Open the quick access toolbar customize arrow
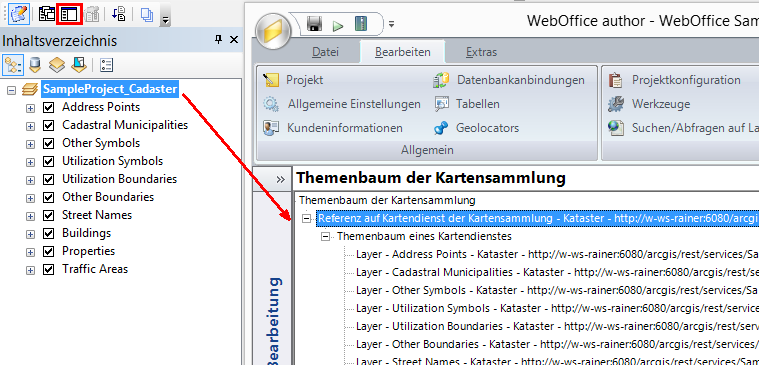 [392, 24]
